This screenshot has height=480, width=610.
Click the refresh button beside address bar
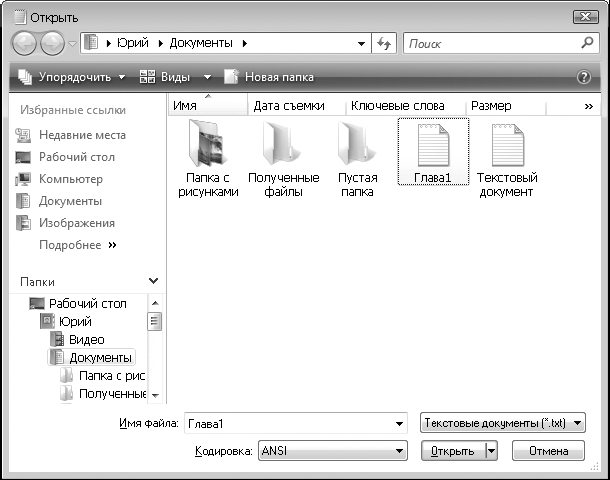tap(384, 44)
